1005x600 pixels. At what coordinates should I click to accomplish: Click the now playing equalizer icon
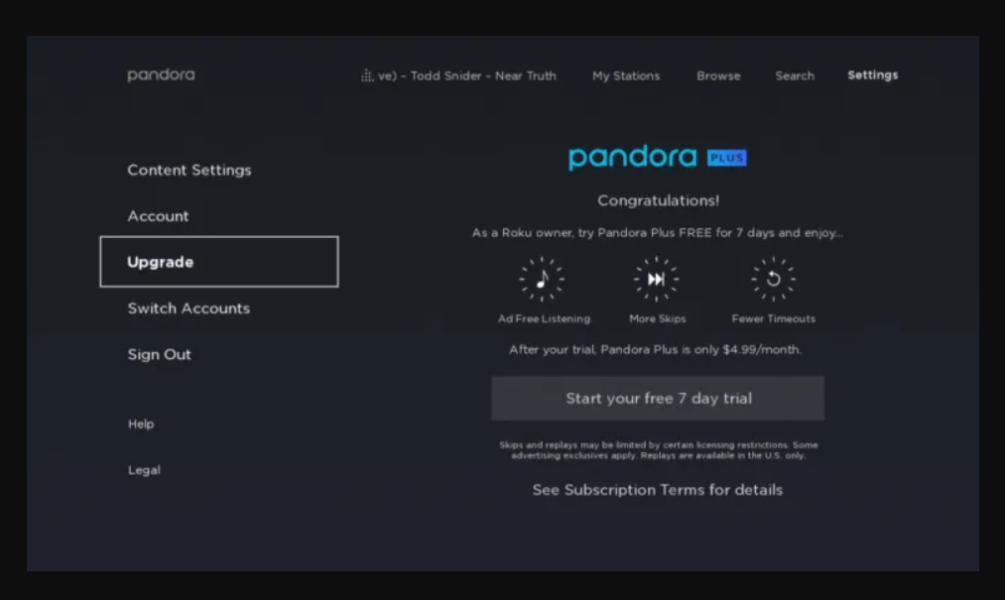[367, 76]
